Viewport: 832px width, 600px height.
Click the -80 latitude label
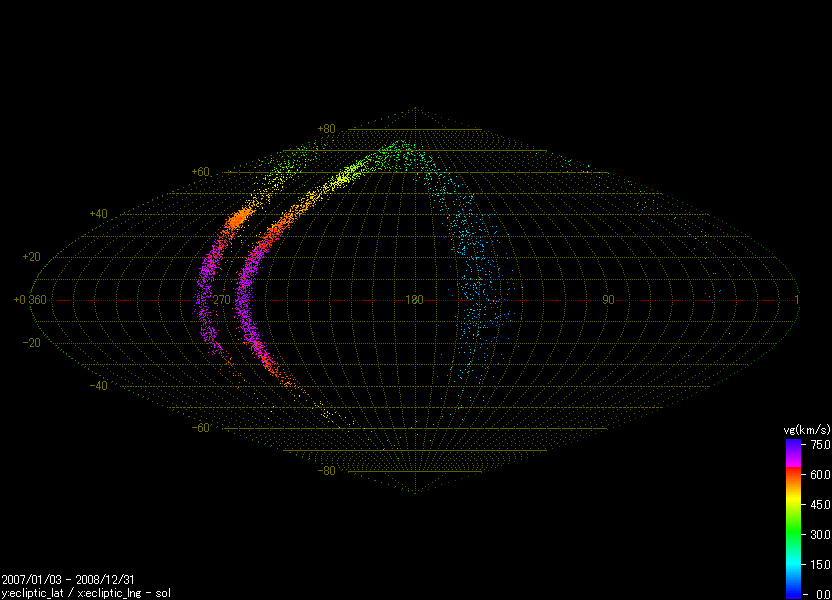[x=326, y=471]
